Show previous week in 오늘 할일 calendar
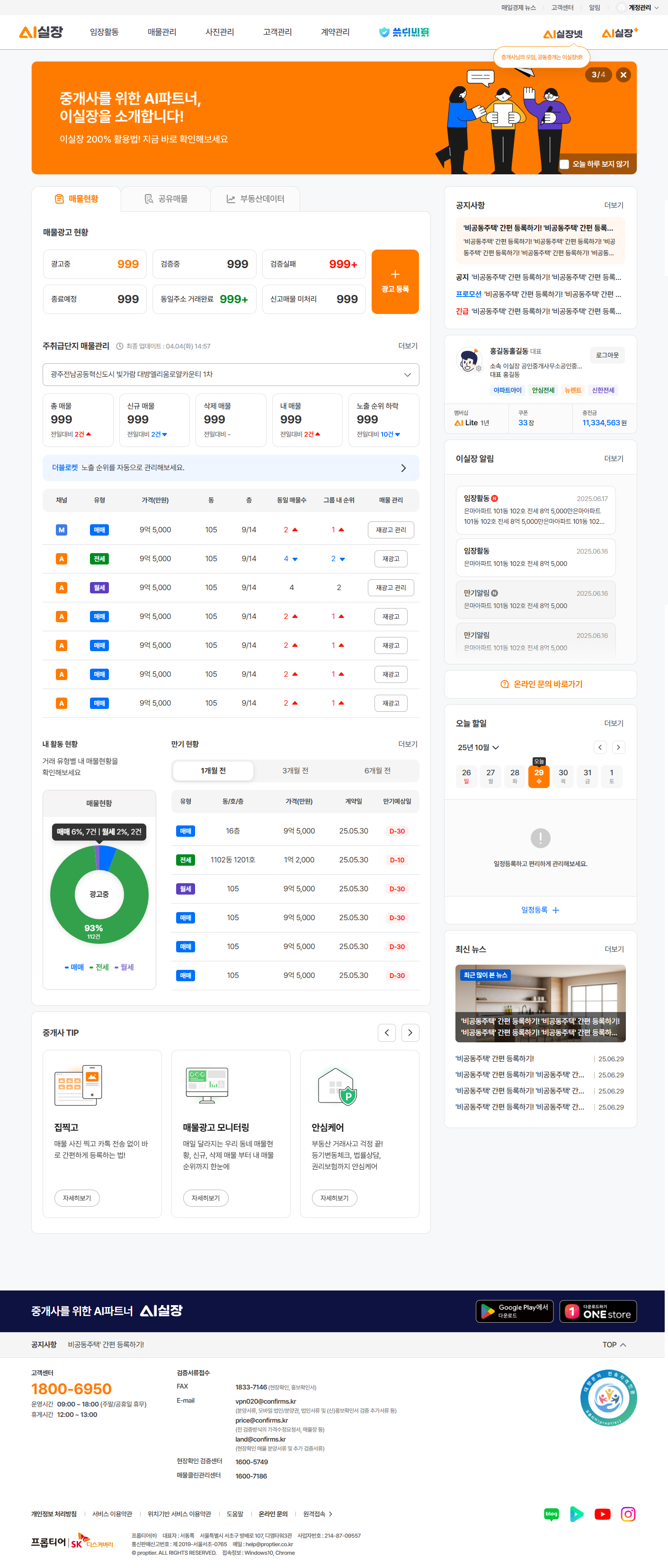This screenshot has width=668, height=1568. [x=600, y=747]
